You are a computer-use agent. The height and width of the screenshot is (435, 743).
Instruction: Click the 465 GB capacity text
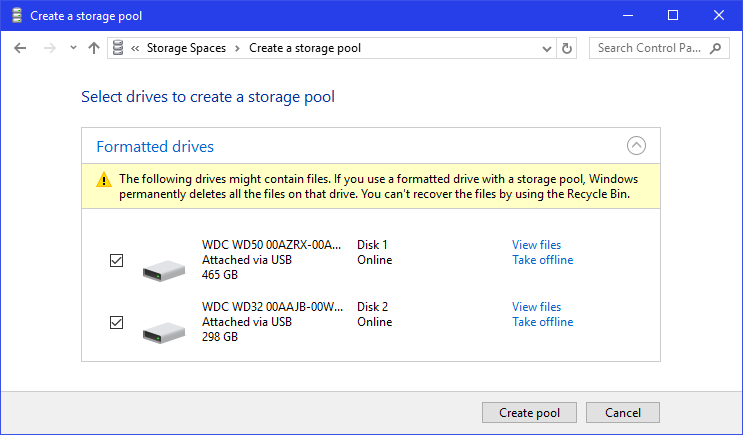point(219,275)
